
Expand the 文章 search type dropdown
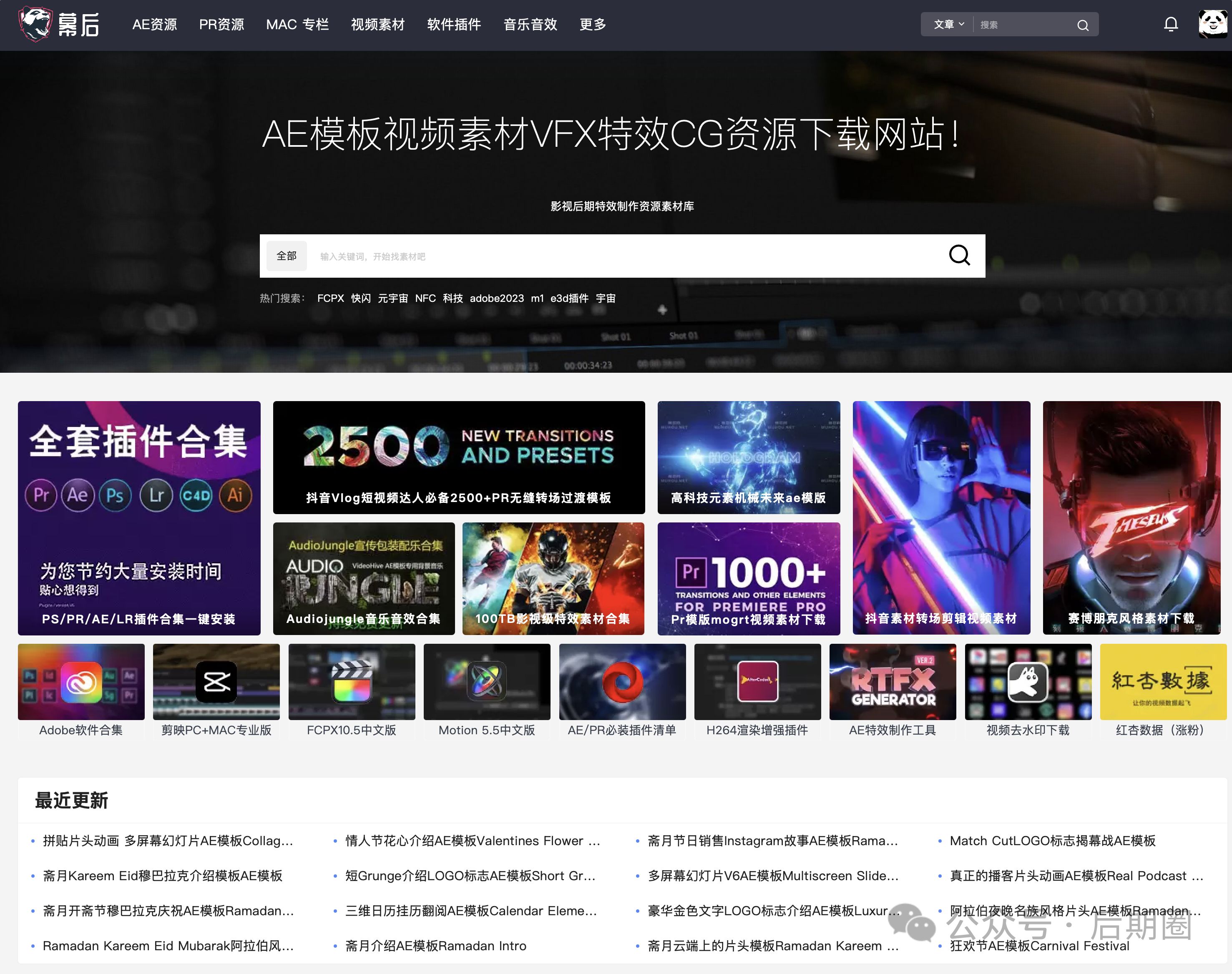(x=948, y=25)
